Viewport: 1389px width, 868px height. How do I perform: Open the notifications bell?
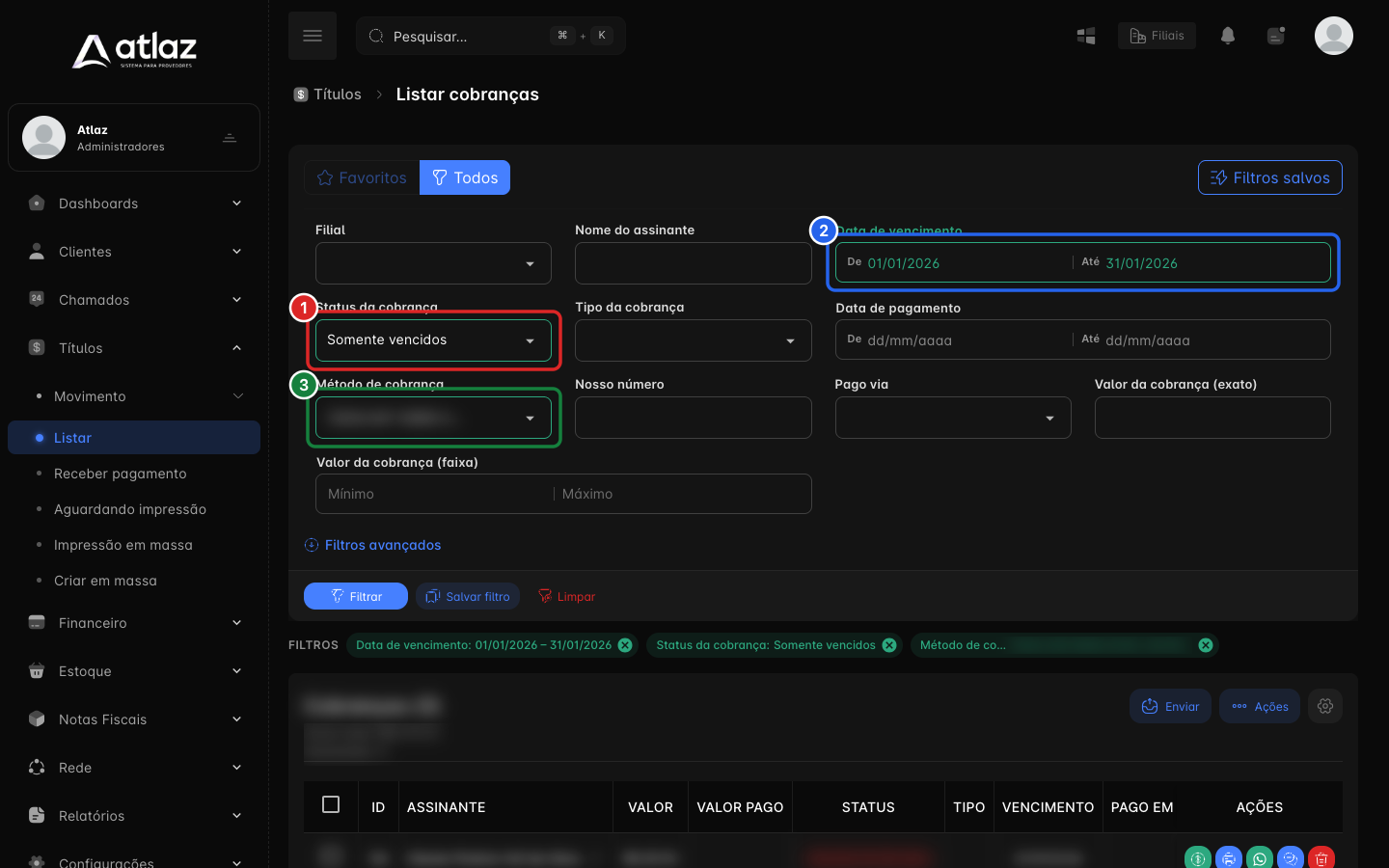(x=1227, y=36)
